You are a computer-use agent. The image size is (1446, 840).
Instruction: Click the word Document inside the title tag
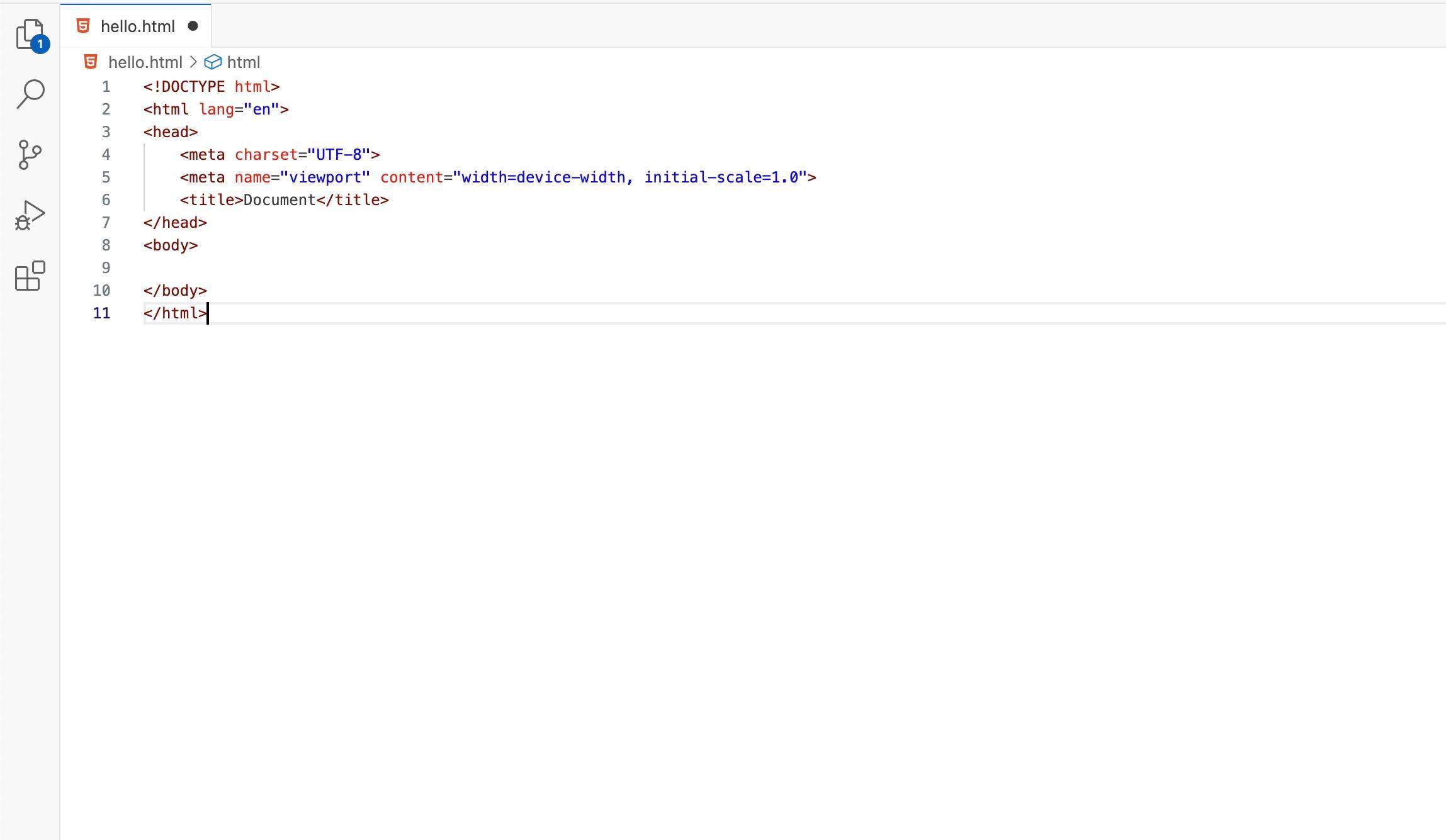pos(280,199)
